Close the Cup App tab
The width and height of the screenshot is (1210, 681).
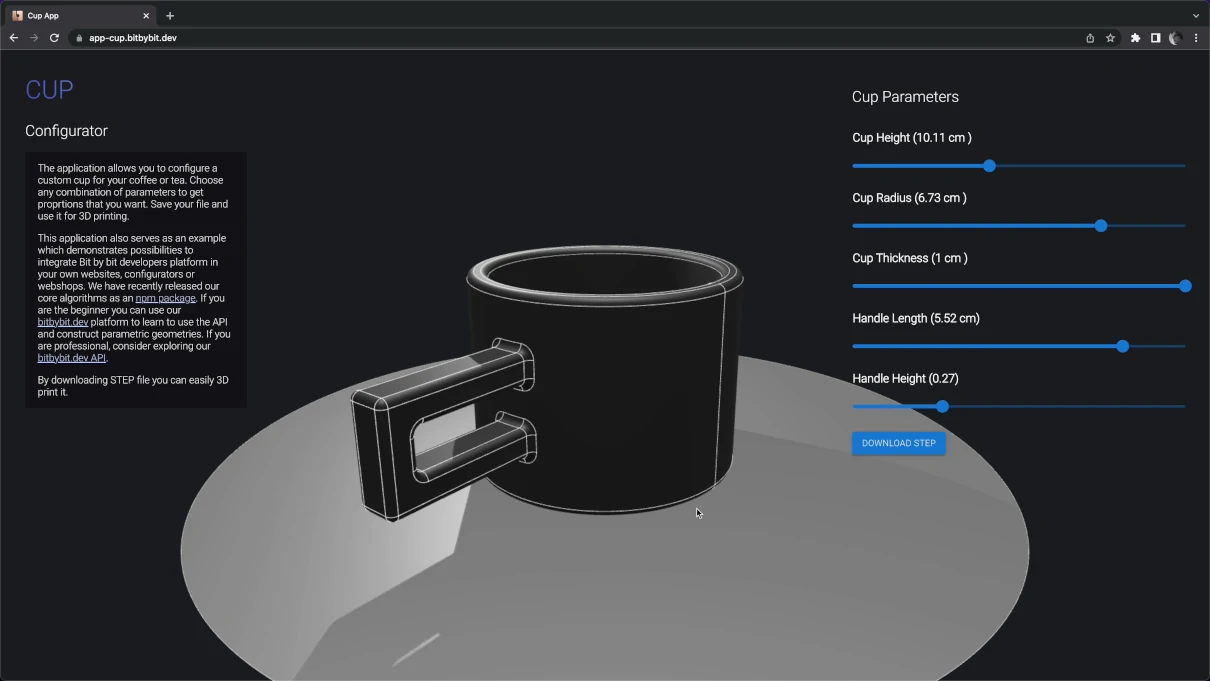pyautogui.click(x=146, y=16)
